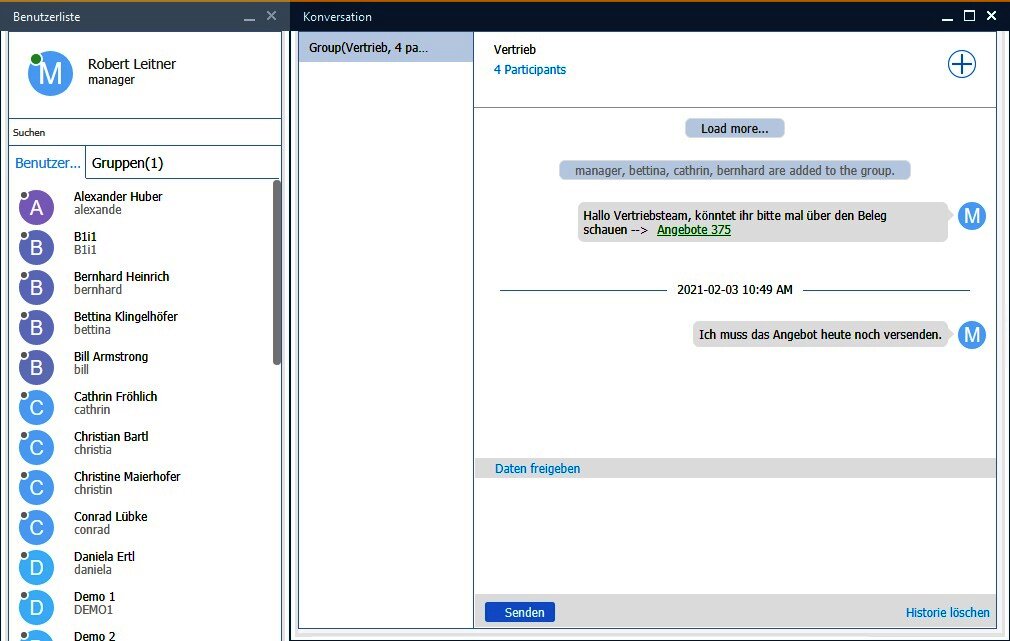Viewport: 1010px width, 641px height.
Task: Click the Daten freigeben link
Action: click(x=537, y=468)
